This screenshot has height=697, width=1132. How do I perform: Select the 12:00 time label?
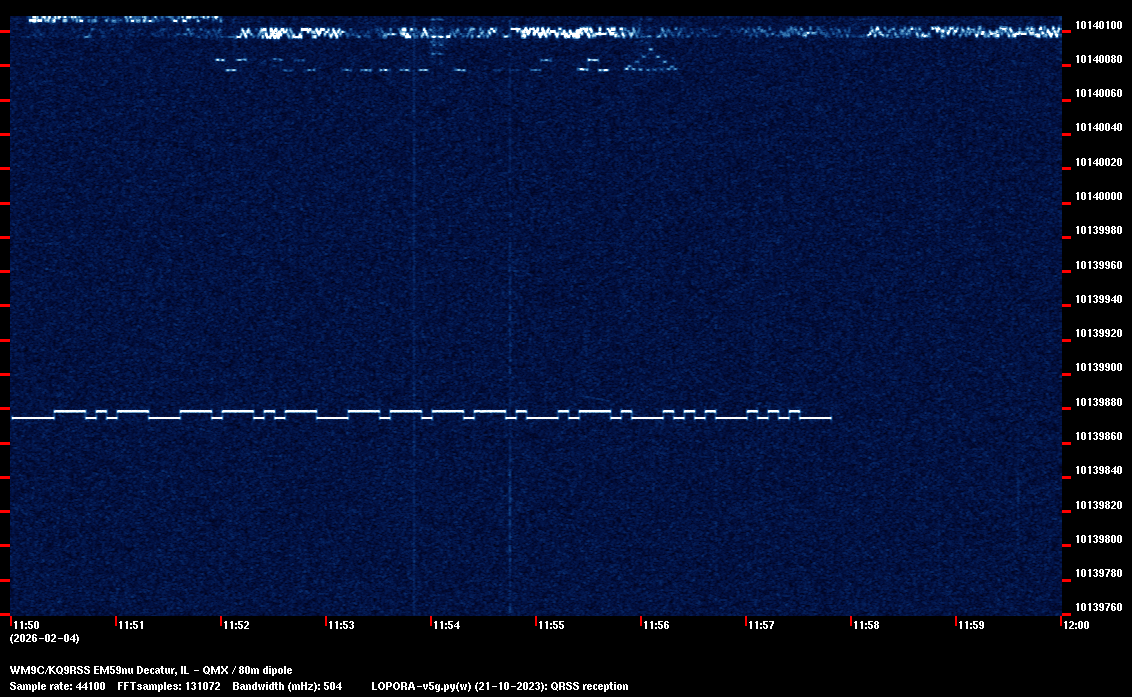1075,625
